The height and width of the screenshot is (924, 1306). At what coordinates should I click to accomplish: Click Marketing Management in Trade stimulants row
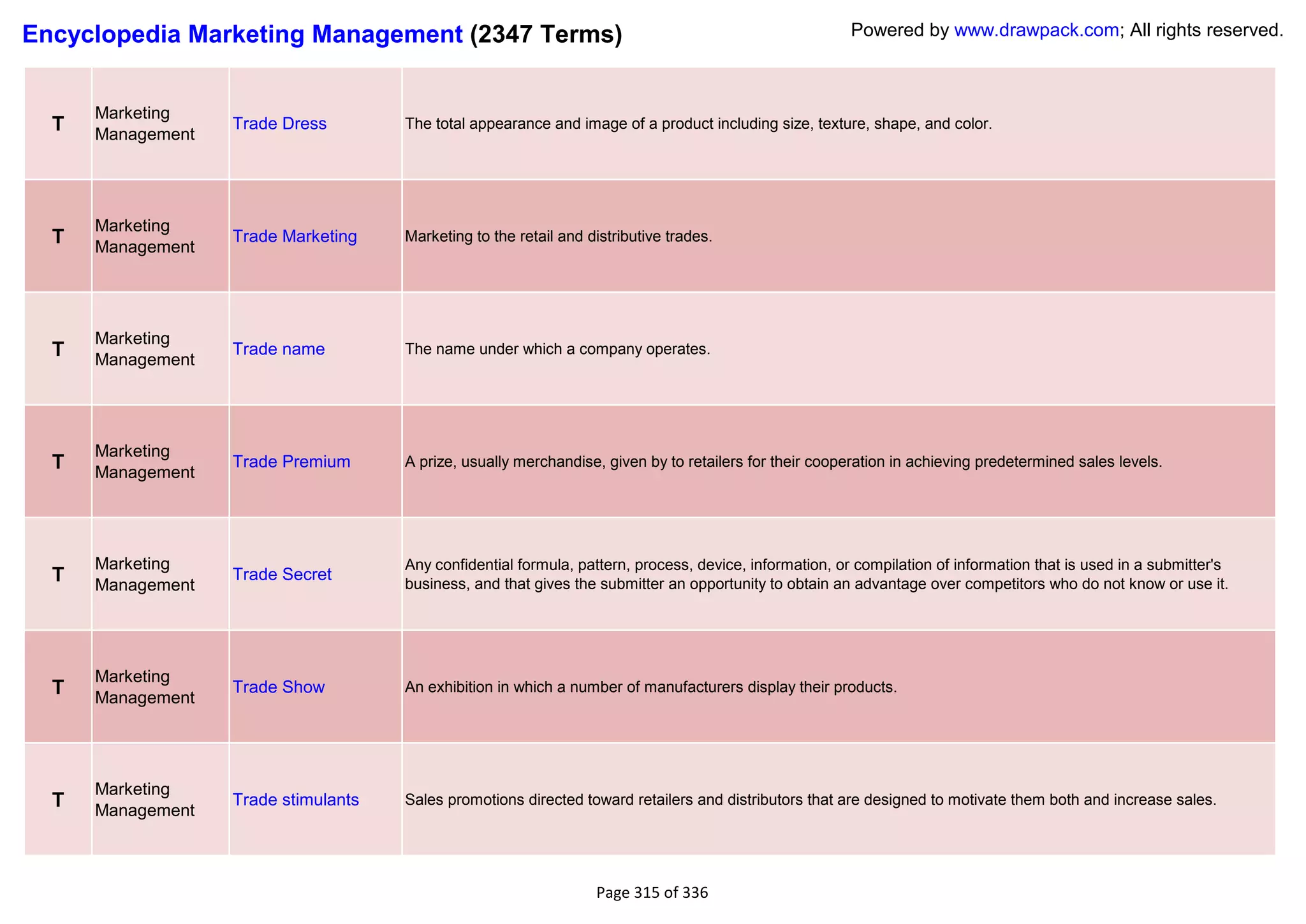point(145,800)
